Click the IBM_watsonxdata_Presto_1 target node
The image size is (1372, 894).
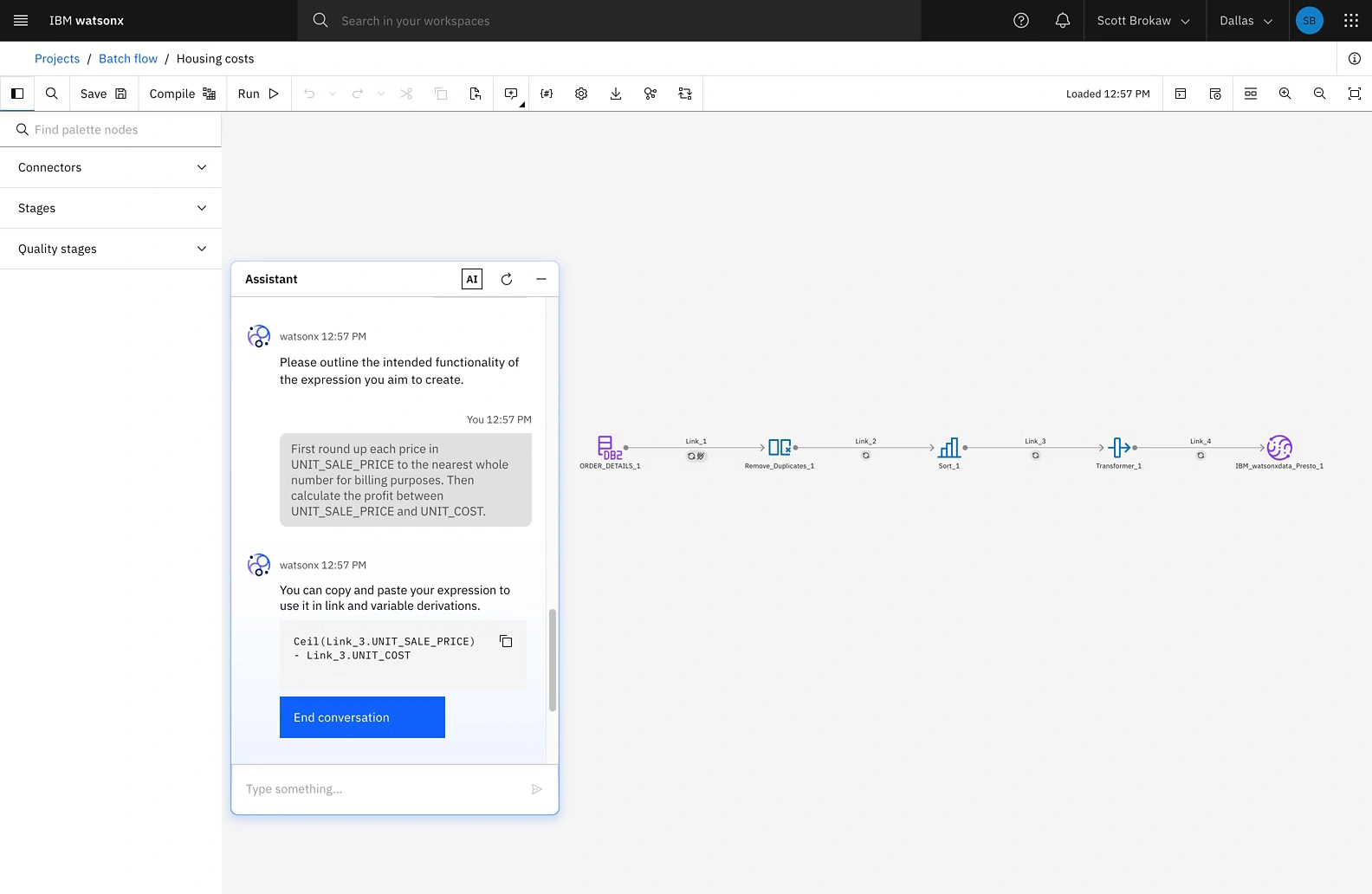(x=1279, y=448)
